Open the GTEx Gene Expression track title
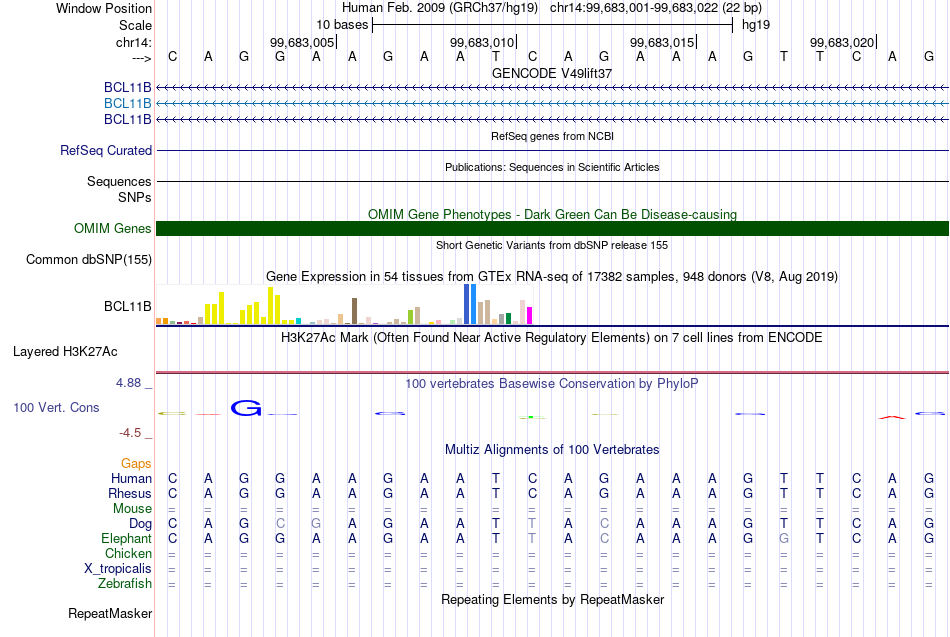The image size is (950, 637). click(552, 276)
